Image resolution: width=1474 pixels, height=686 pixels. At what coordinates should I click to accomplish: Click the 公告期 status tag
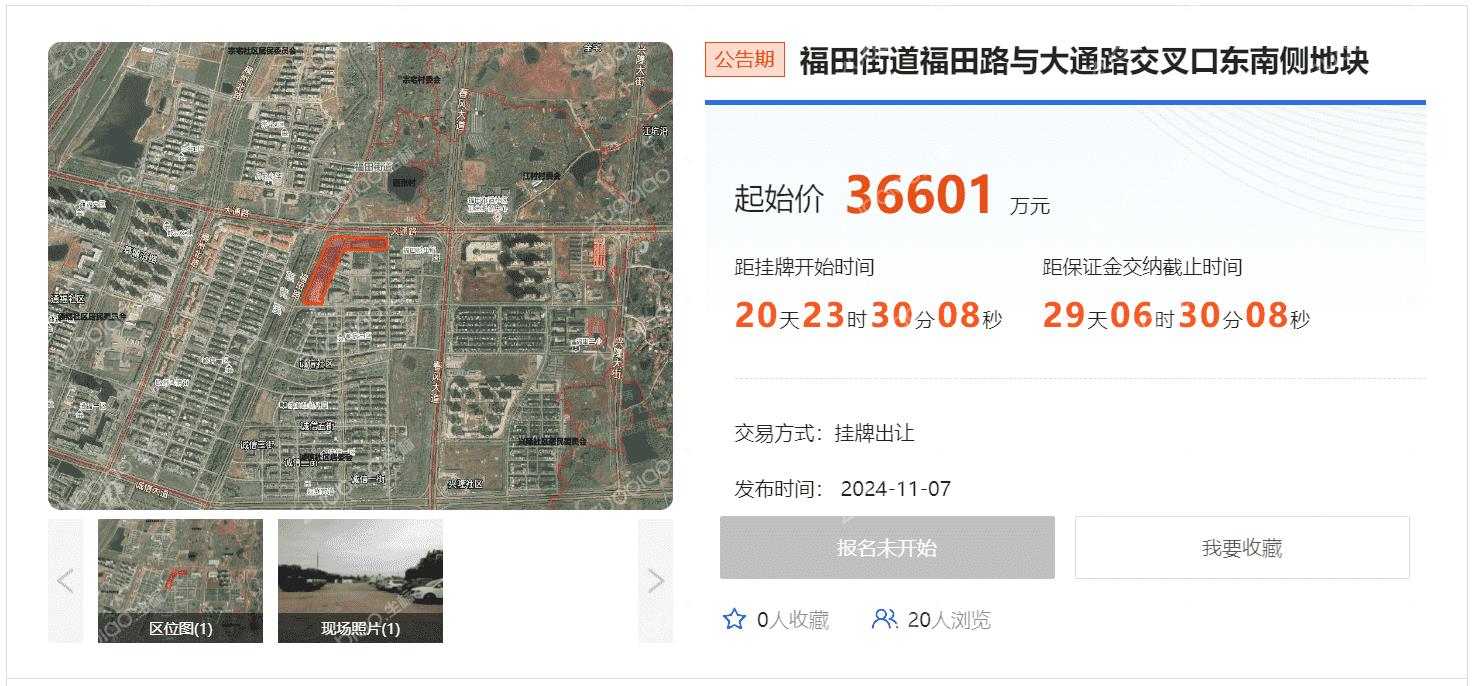pos(745,60)
